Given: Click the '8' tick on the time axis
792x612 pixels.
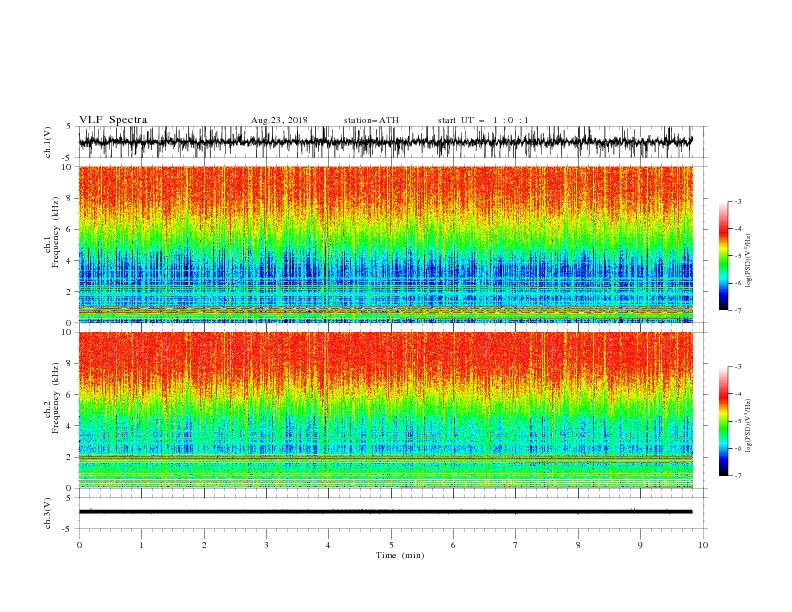Looking at the screenshot, I should tap(578, 545).
